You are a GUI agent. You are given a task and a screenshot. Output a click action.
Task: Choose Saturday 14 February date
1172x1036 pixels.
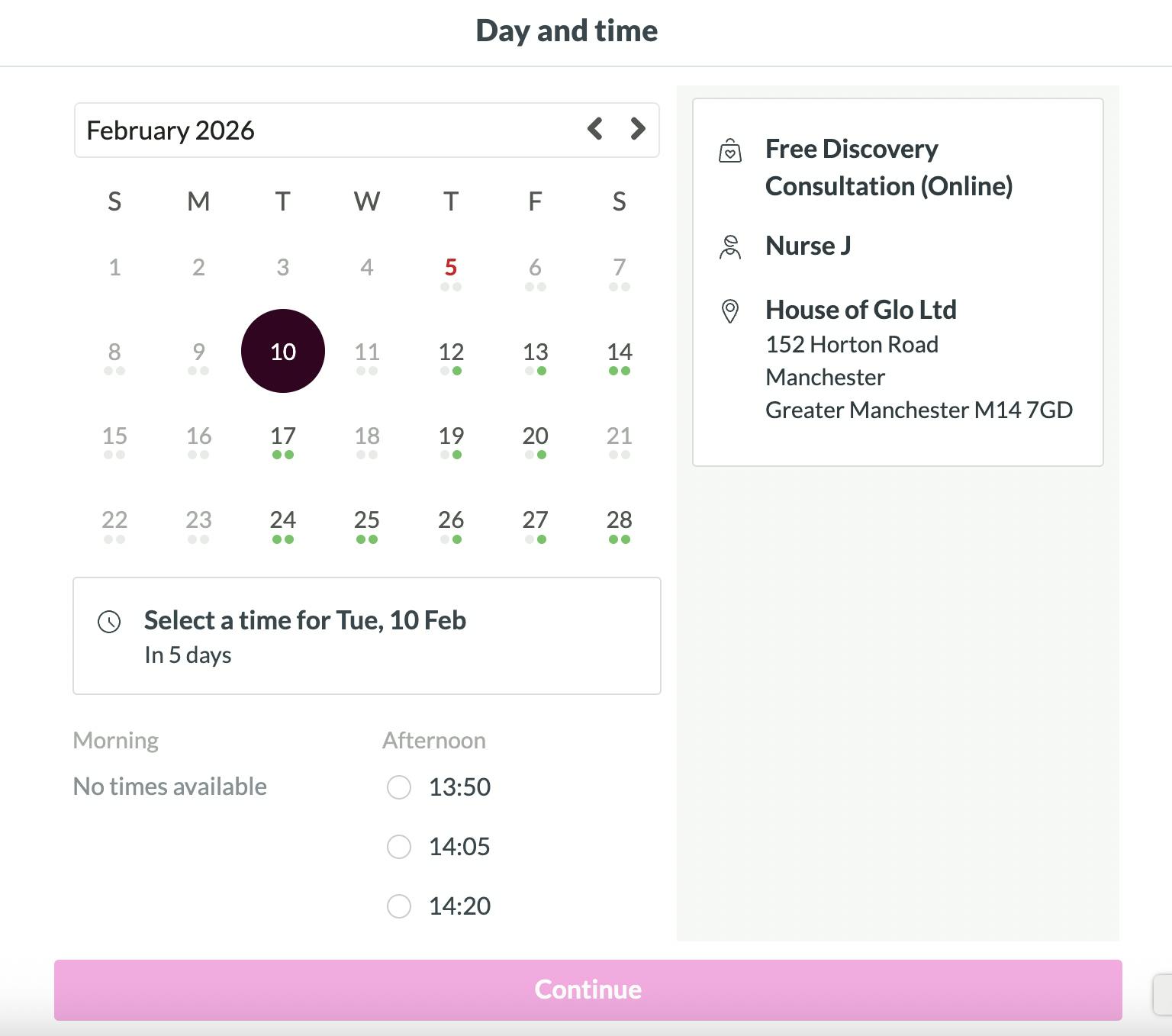[619, 352]
